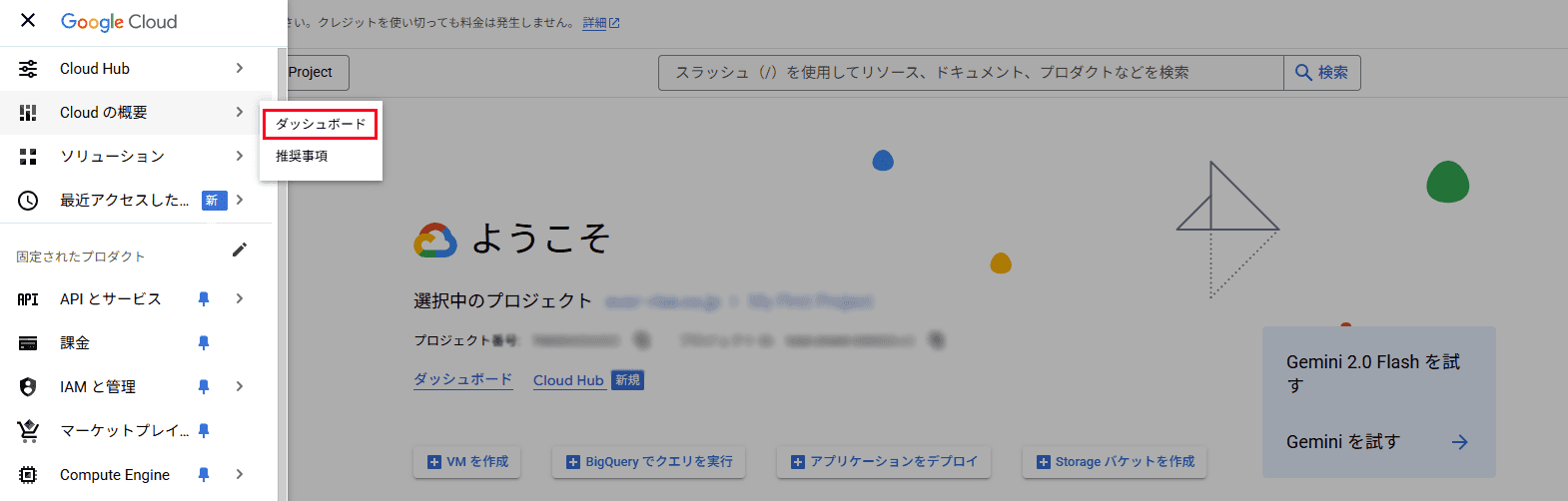
Task: Expand the Cloud Hub submenu chevron
Action: [240, 68]
